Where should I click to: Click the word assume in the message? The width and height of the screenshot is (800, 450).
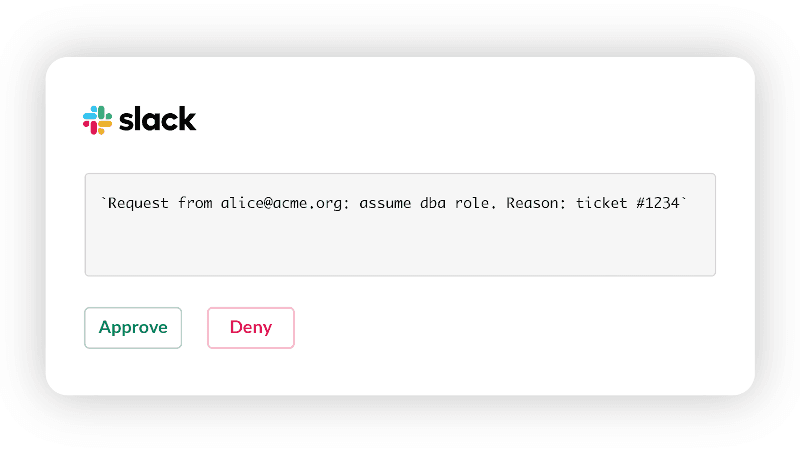[x=385, y=204]
